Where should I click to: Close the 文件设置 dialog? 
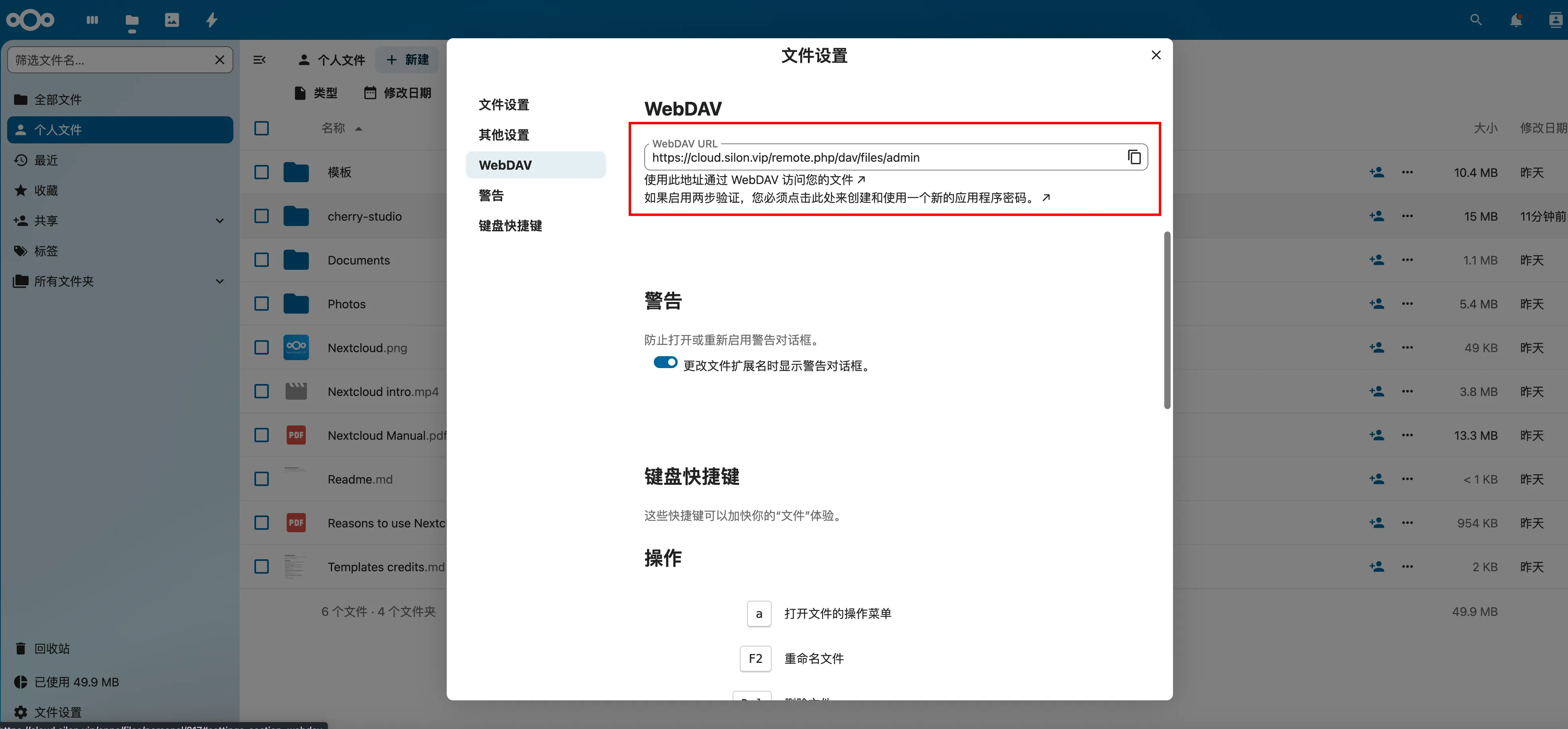pos(1156,55)
